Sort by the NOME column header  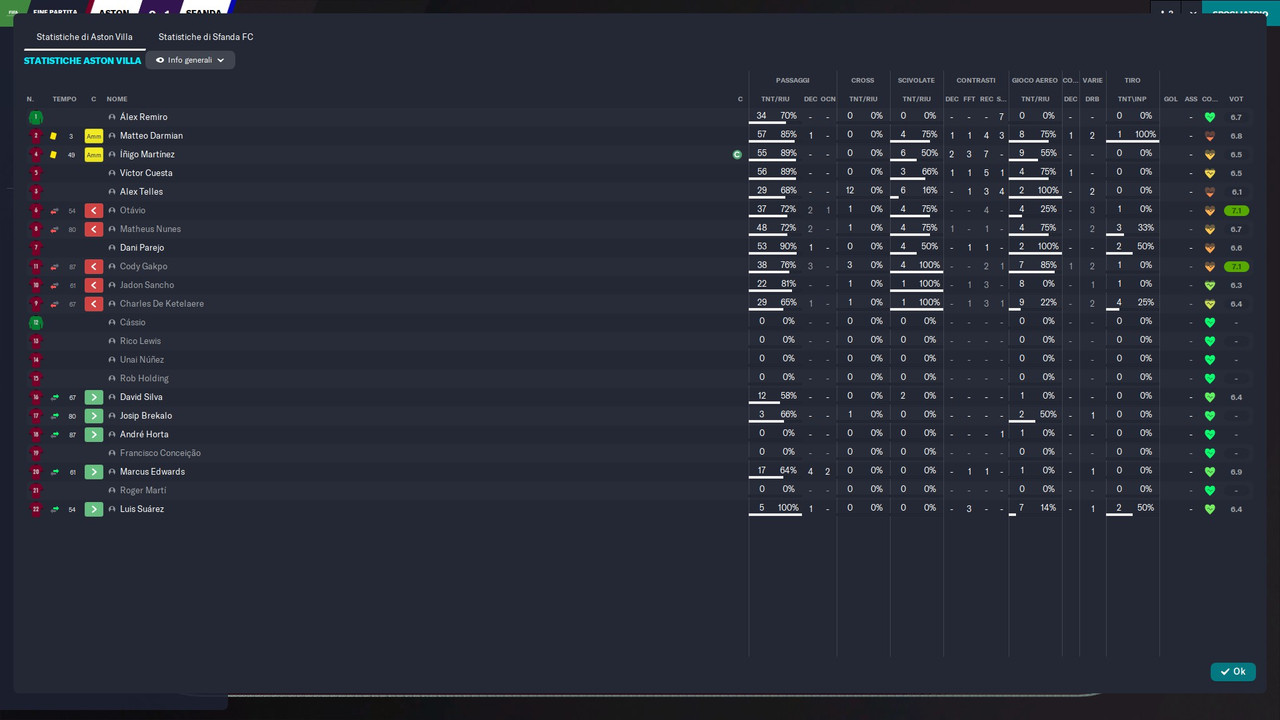117,99
